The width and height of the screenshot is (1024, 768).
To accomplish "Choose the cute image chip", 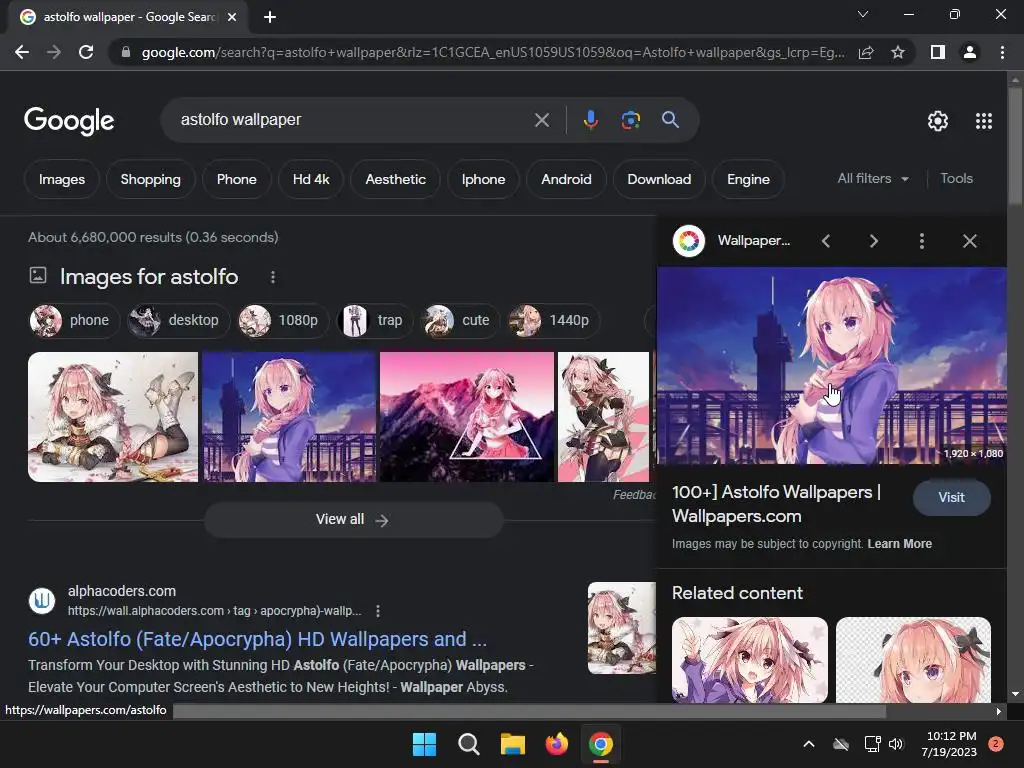I will pos(460,321).
